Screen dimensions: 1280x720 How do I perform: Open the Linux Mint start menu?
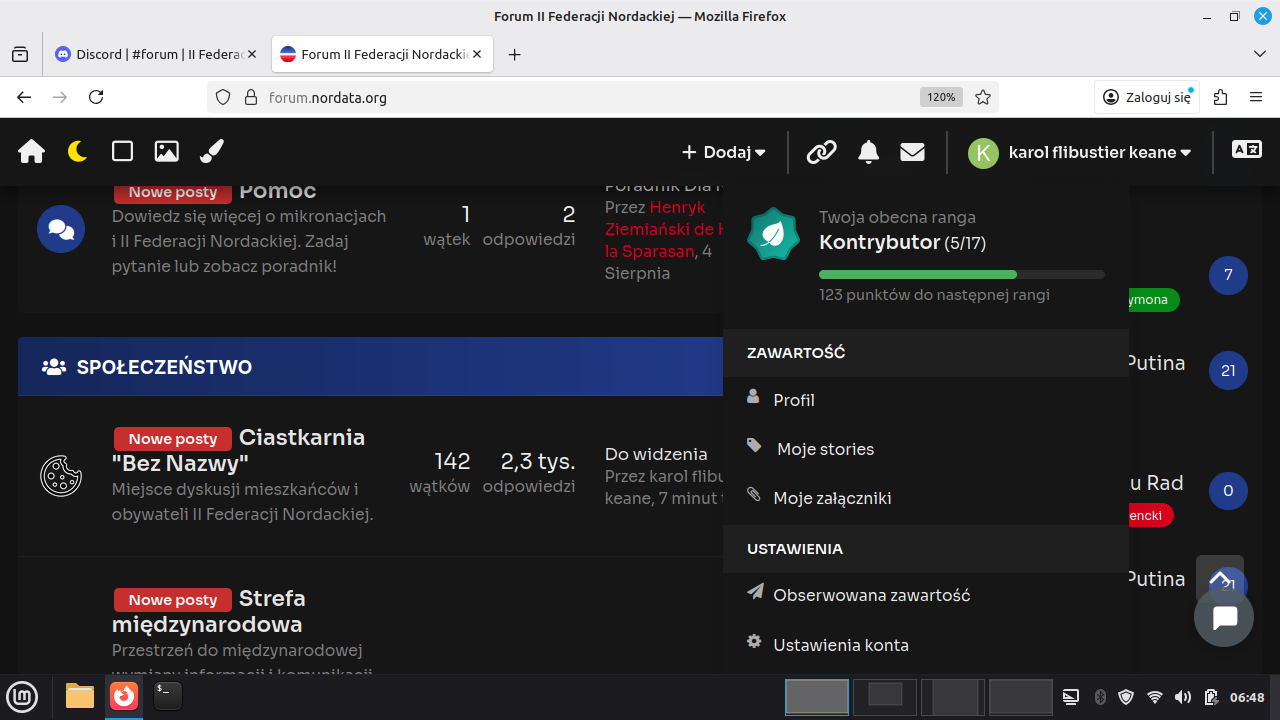click(x=22, y=696)
